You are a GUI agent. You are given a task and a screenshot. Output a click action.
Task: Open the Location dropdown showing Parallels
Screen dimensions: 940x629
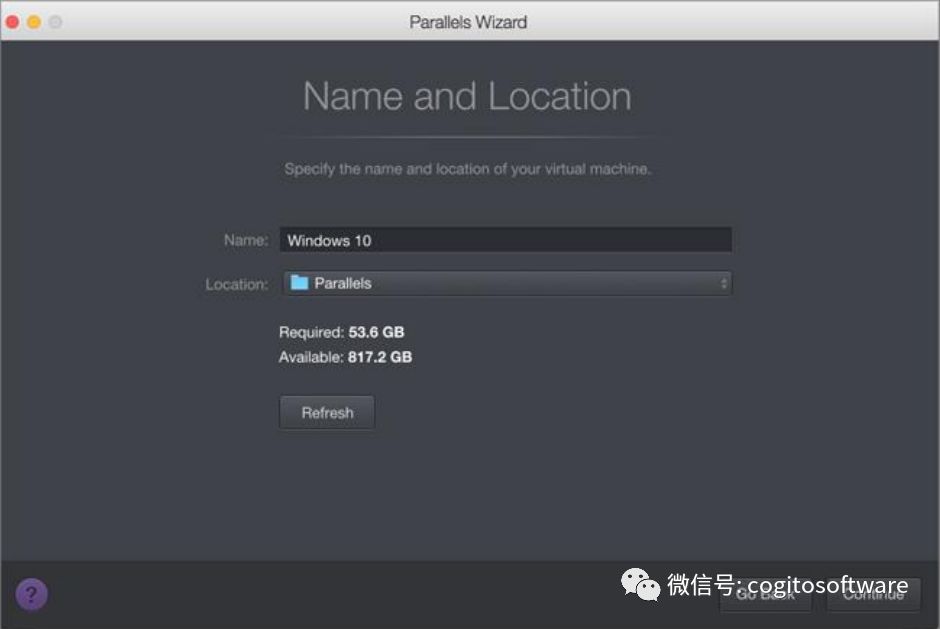coord(507,283)
